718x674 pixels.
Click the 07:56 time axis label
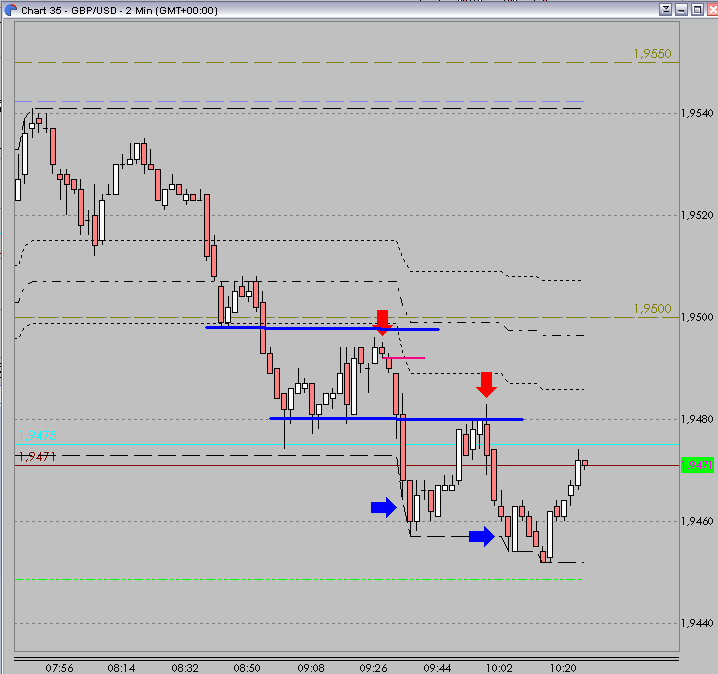coord(59,668)
